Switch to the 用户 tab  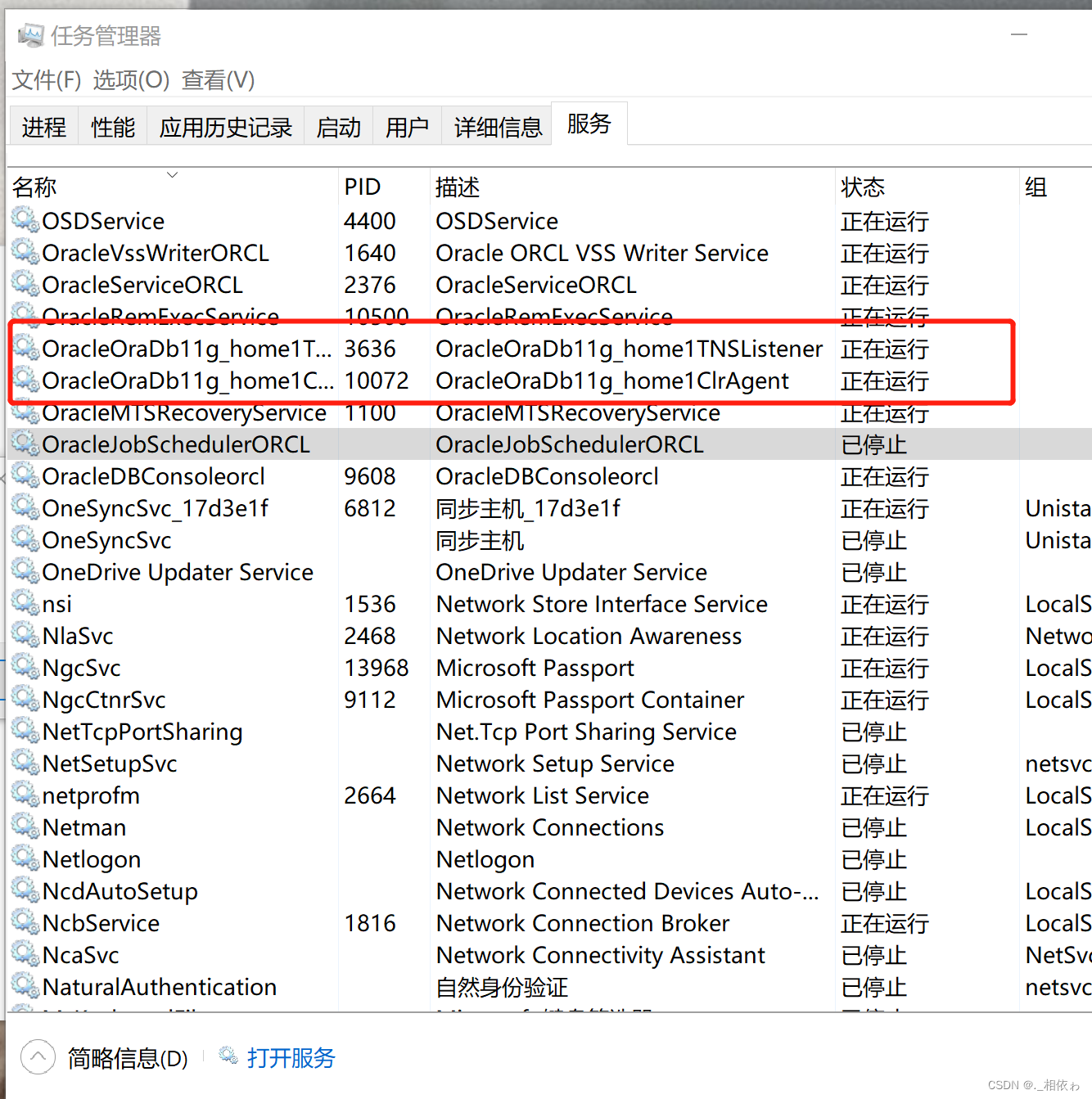(x=408, y=127)
